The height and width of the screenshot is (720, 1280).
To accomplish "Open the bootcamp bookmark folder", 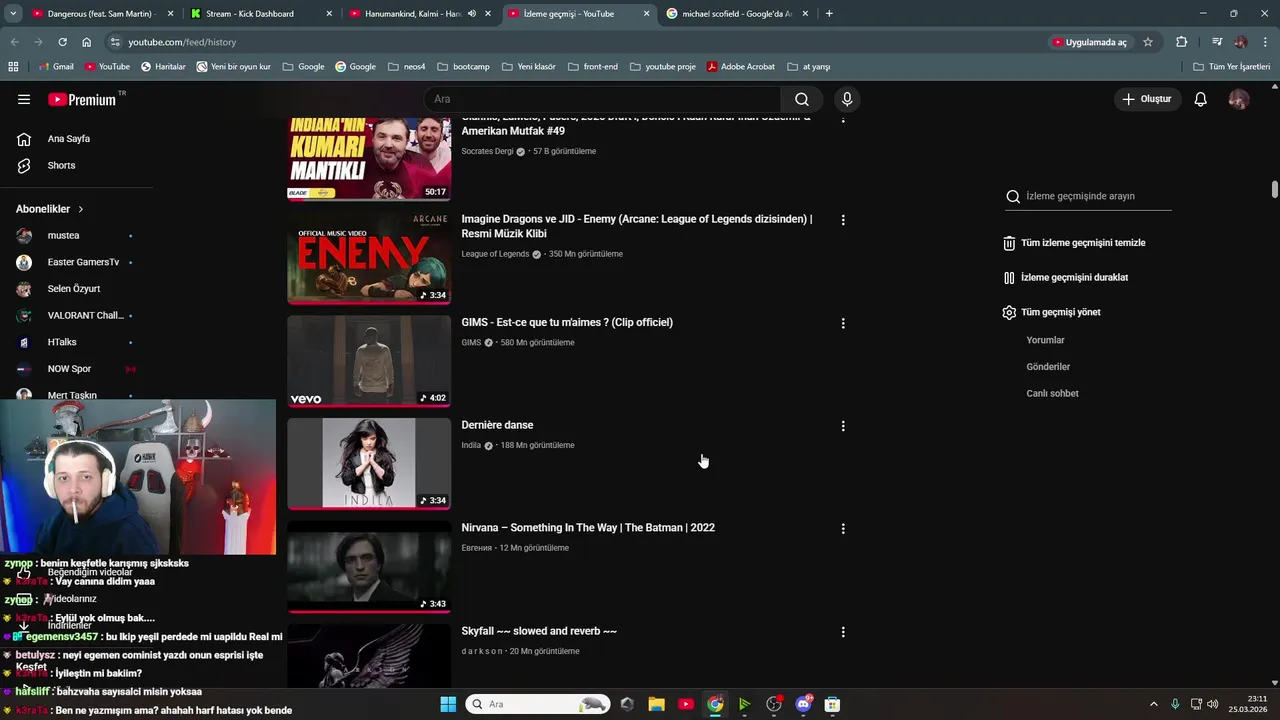I will point(463,67).
